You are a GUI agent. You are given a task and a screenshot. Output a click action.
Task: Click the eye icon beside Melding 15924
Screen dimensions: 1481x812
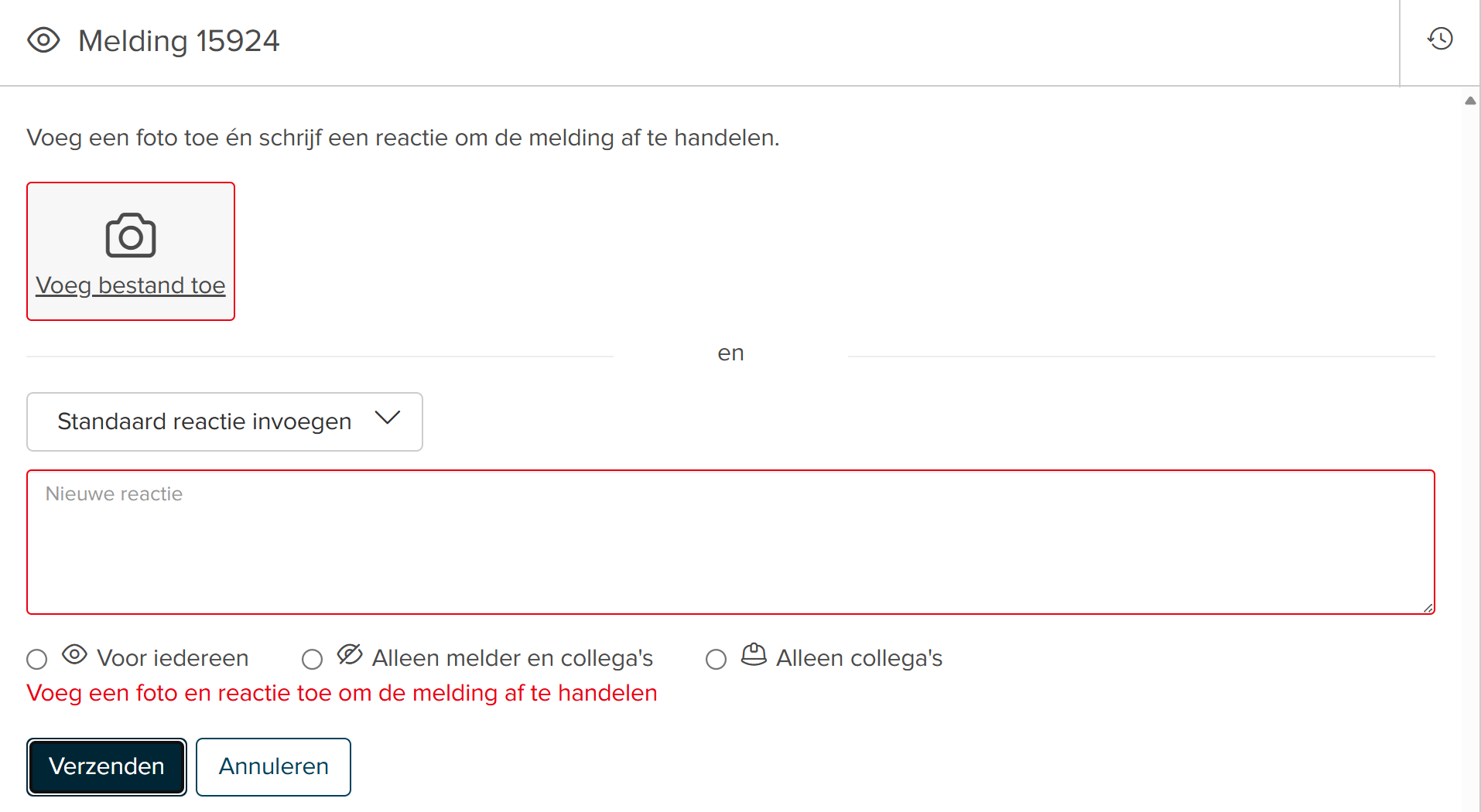pyautogui.click(x=43, y=40)
